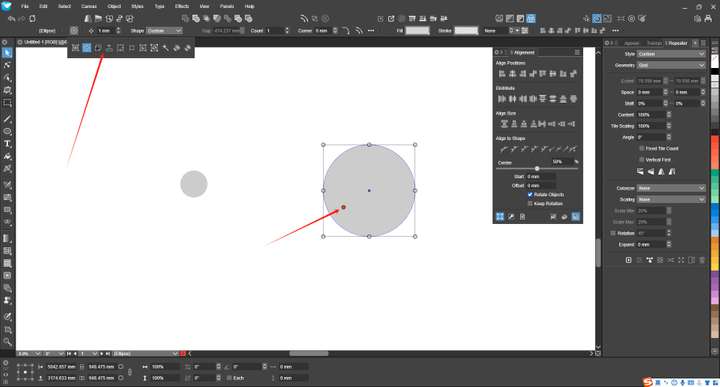Click the Corner field in context bar
The height and width of the screenshot is (387, 720).
click(x=322, y=31)
